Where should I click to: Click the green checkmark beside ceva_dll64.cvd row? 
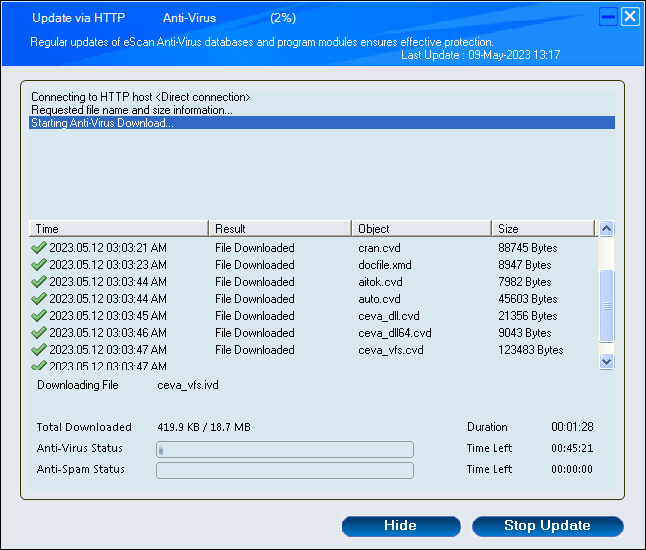point(38,332)
